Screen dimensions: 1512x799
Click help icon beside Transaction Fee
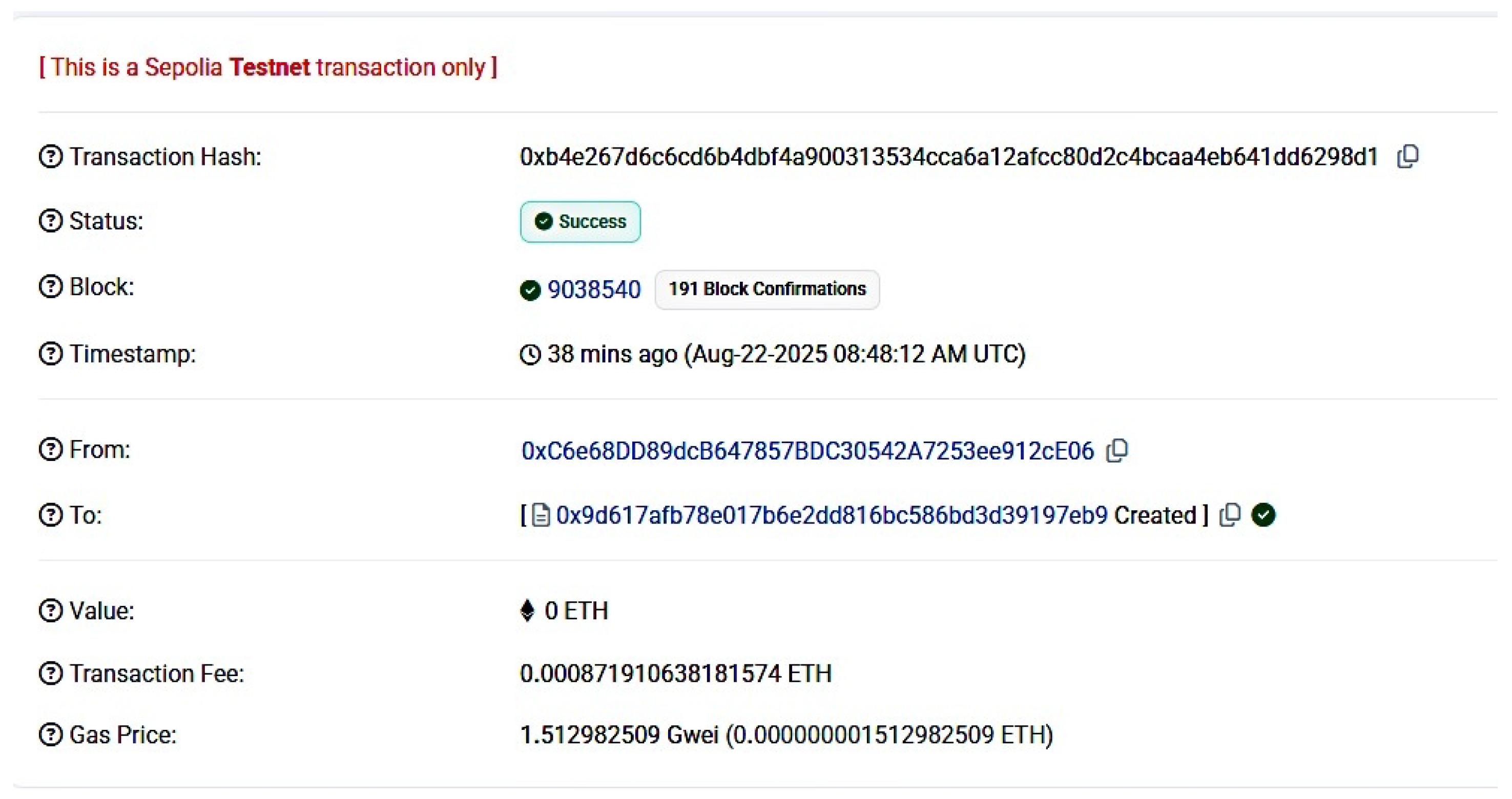(51, 673)
